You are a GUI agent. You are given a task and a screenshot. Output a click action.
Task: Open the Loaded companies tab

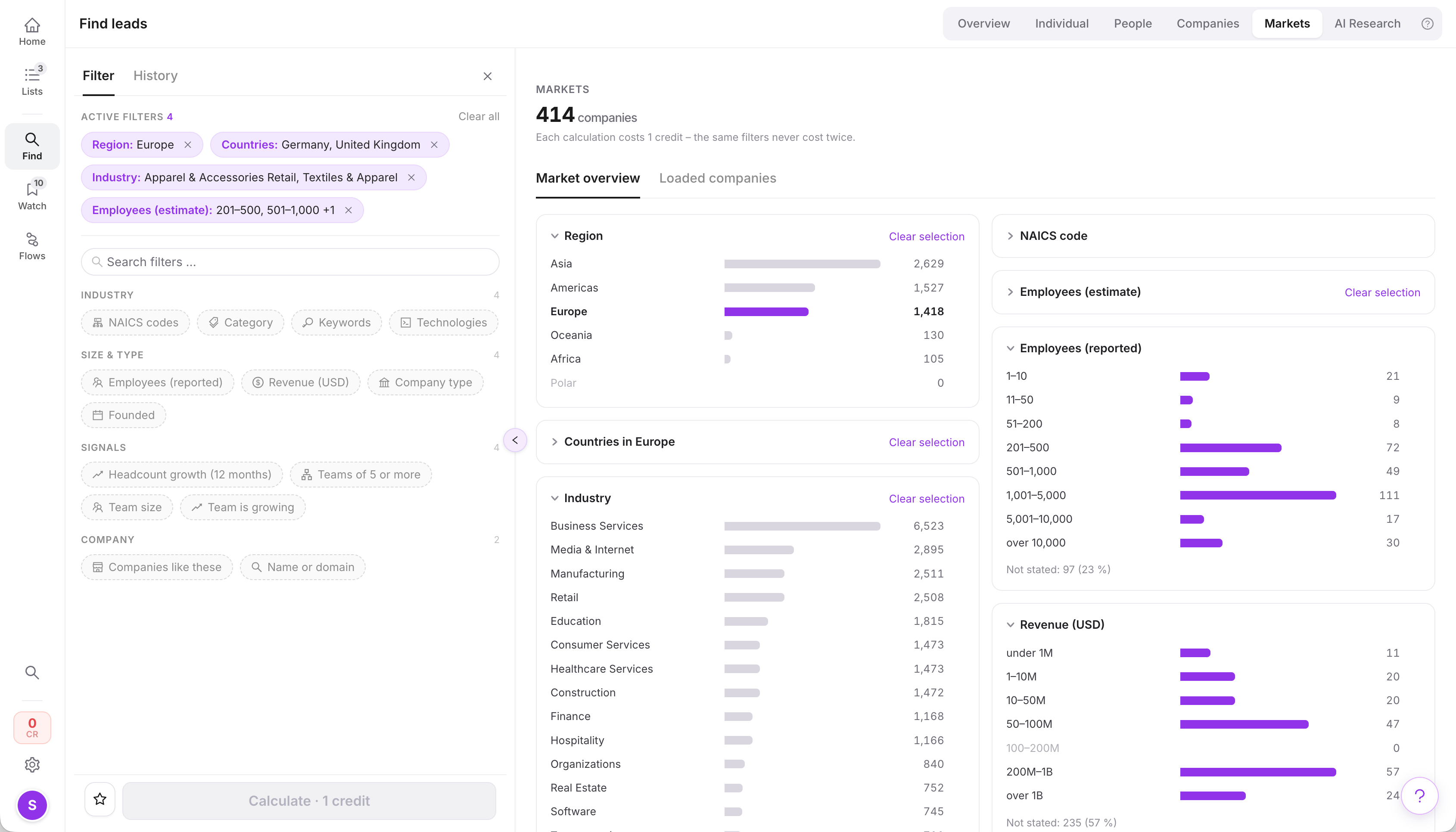(x=717, y=178)
